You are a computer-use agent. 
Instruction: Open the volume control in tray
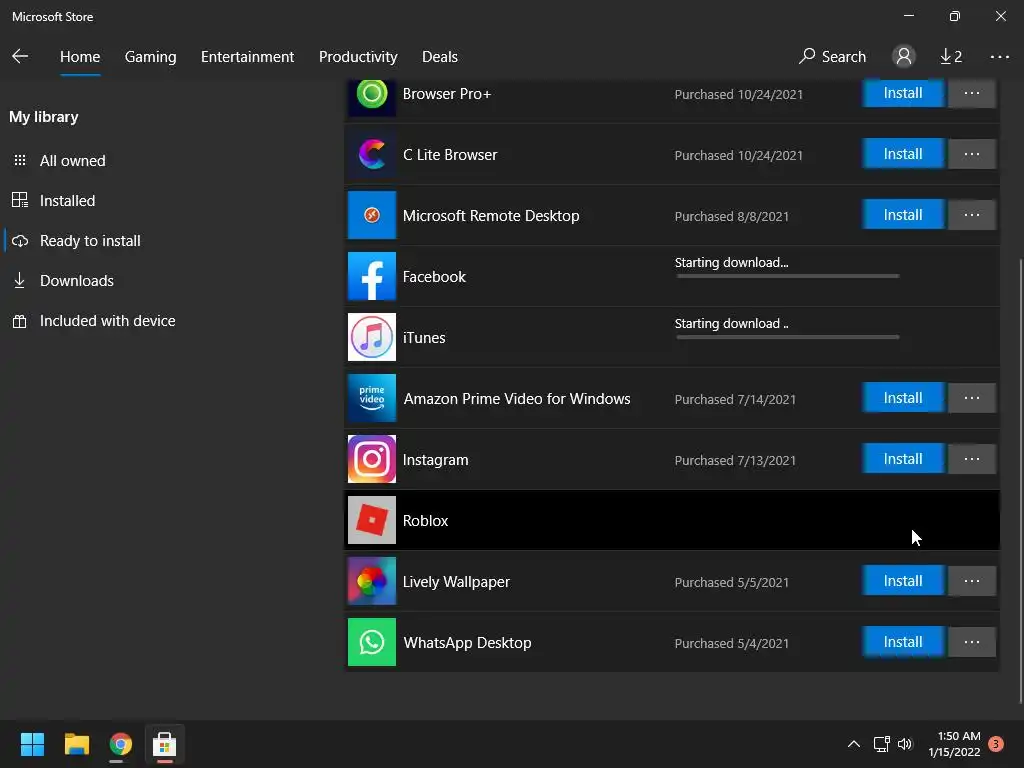click(x=904, y=744)
